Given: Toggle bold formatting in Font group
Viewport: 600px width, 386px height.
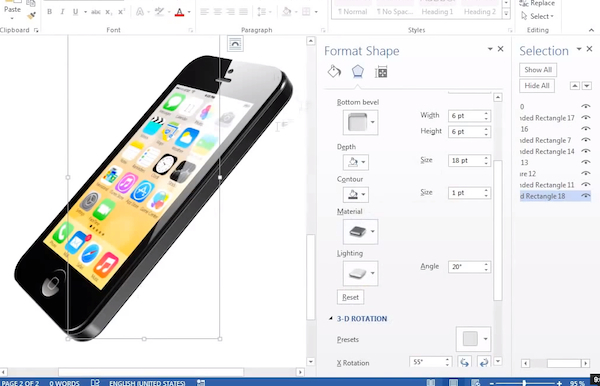Looking at the screenshot, I should (x=49, y=12).
